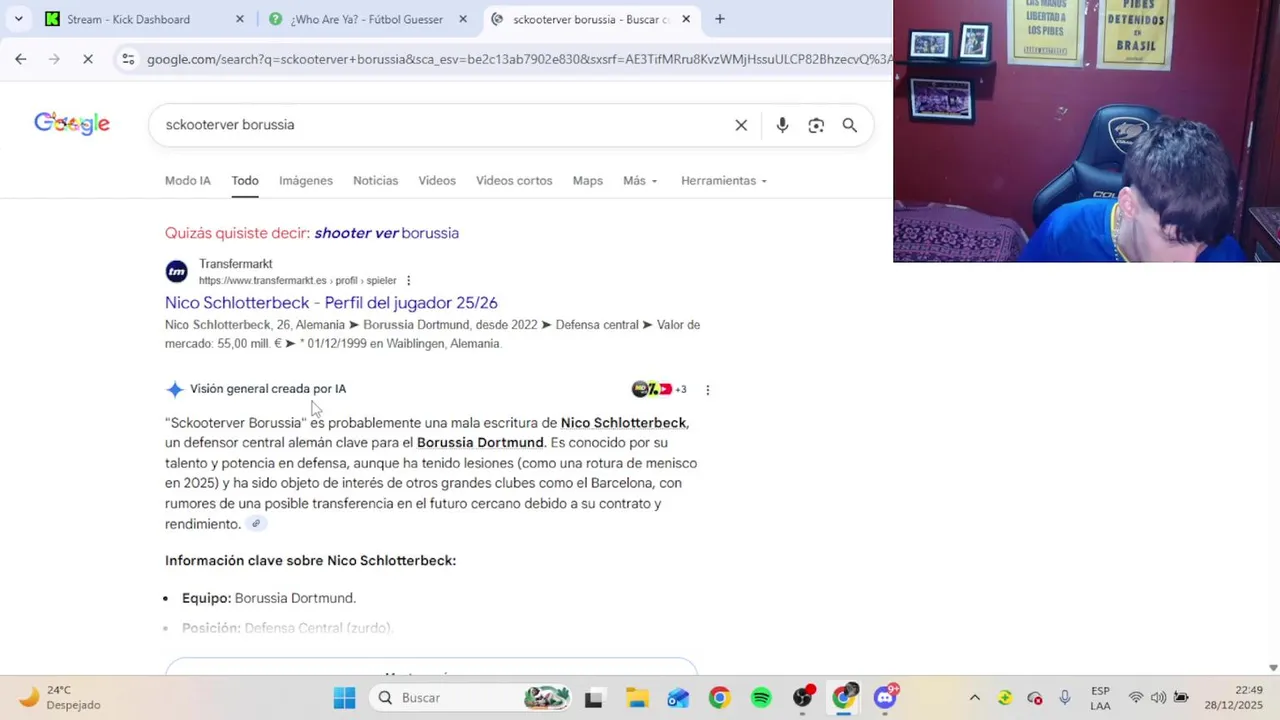This screenshot has height=720, width=1280.
Task: Open Nico Schlotterbeck Transfermarkt profile link
Action: (331, 303)
